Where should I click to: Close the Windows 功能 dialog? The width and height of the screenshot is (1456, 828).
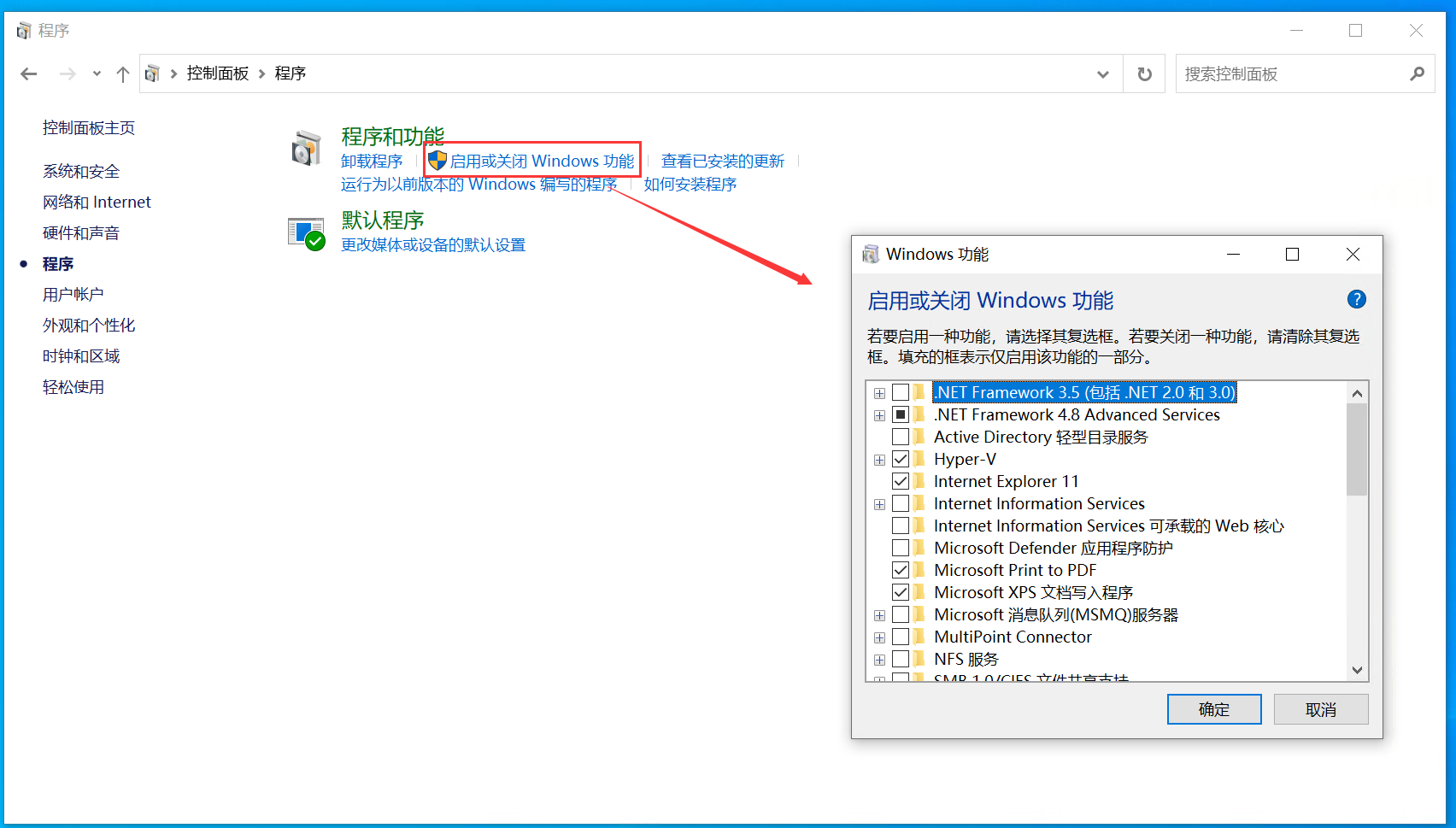1353,254
